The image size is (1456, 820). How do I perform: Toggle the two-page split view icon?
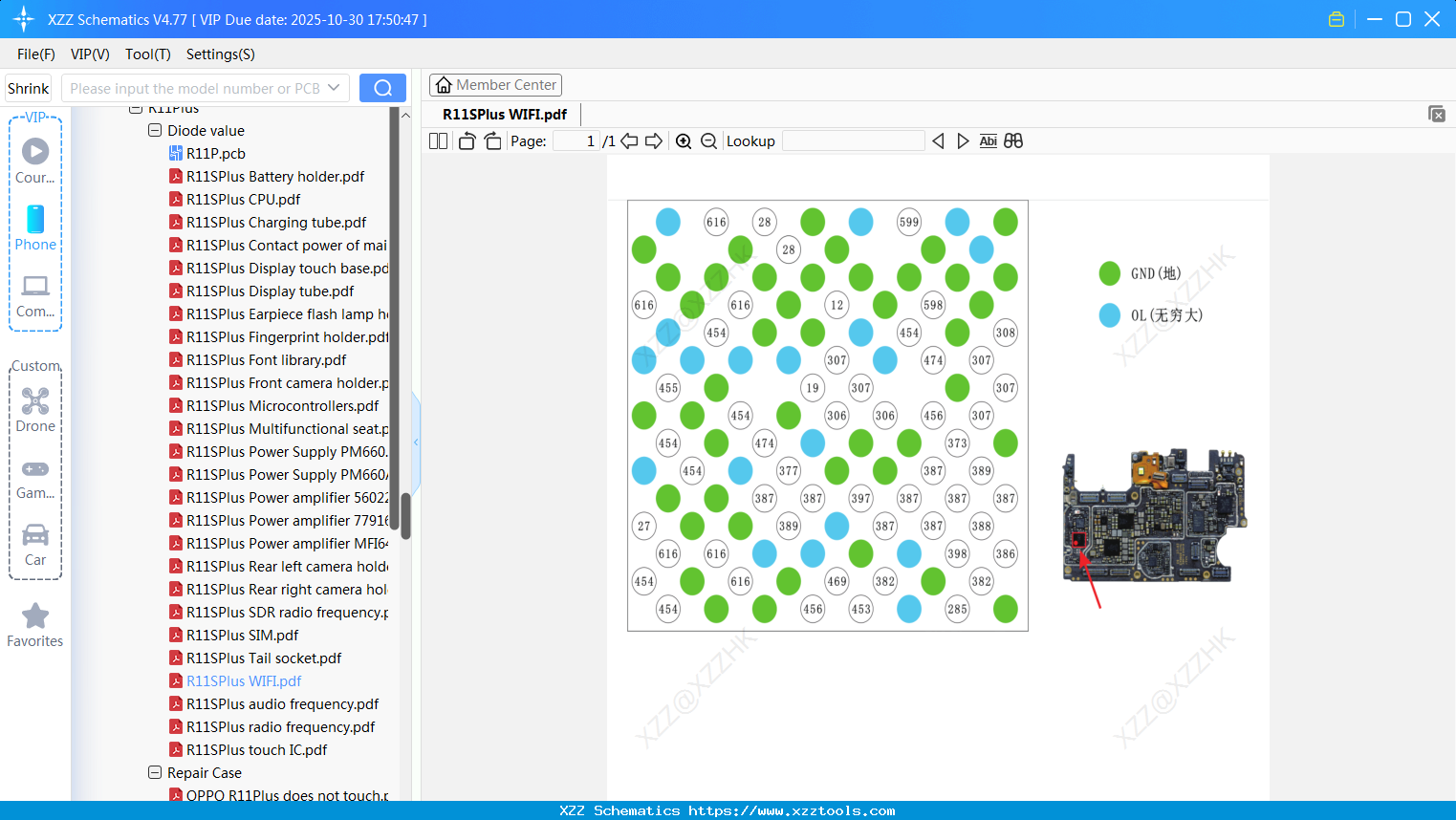point(438,141)
